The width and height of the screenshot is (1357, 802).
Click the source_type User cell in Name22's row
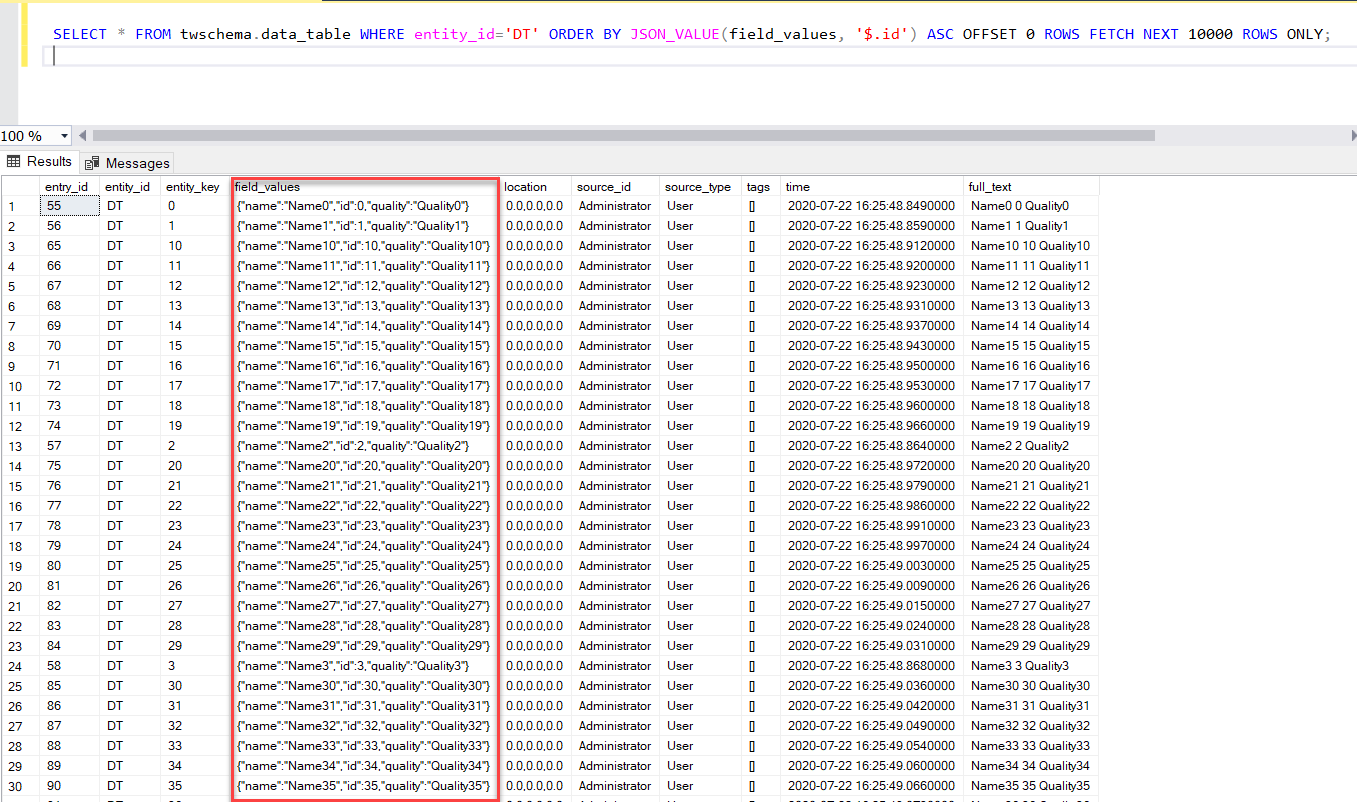tap(700, 506)
